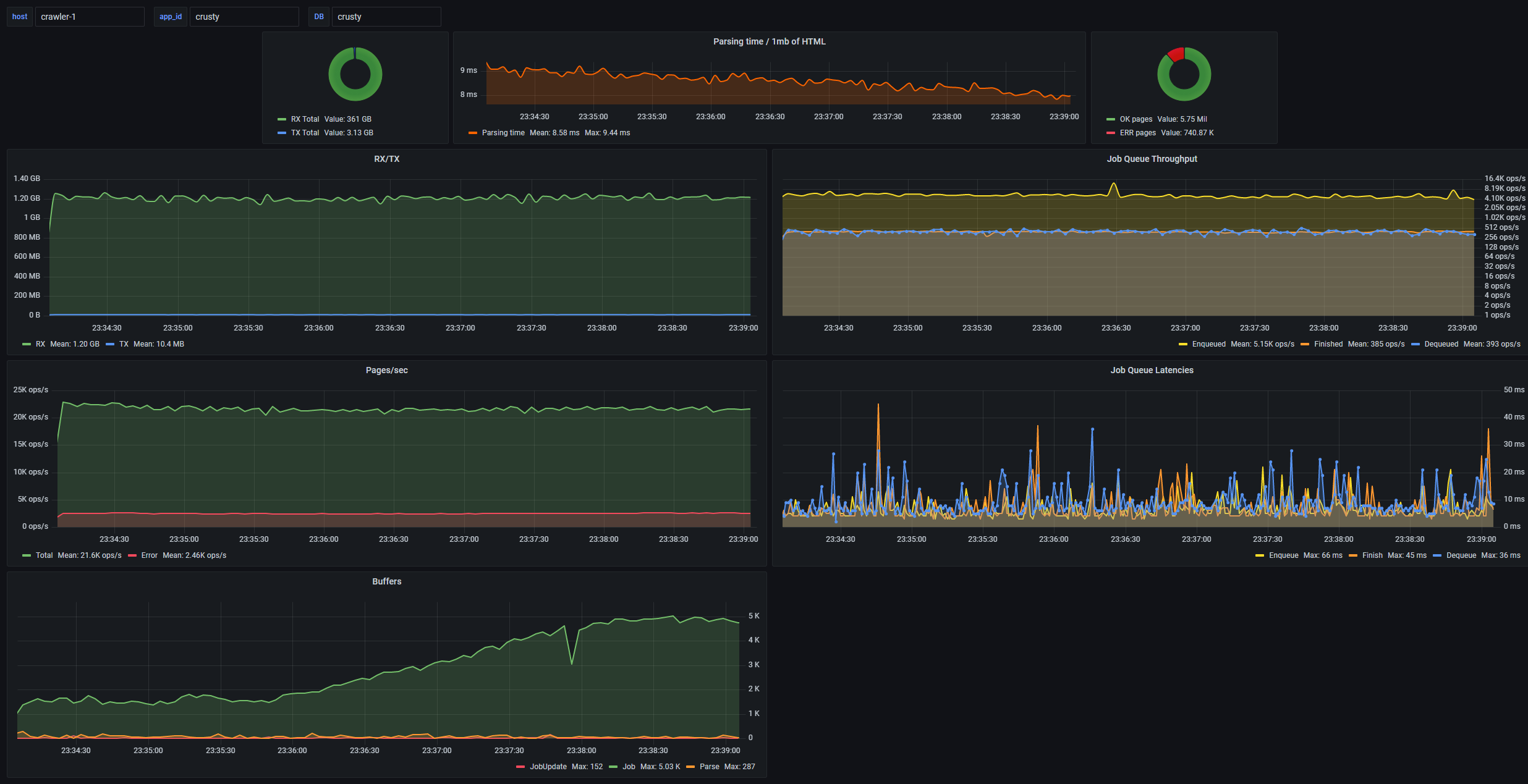This screenshot has height=784, width=1528.
Task: Click the OK pages green legend swatch
Action: [1111, 119]
